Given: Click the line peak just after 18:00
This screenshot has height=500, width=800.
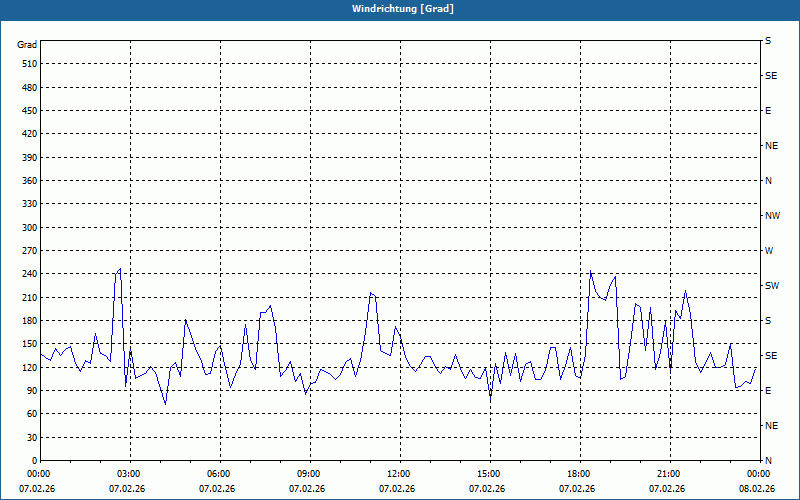Looking at the screenshot, I should pyautogui.click(x=590, y=271).
